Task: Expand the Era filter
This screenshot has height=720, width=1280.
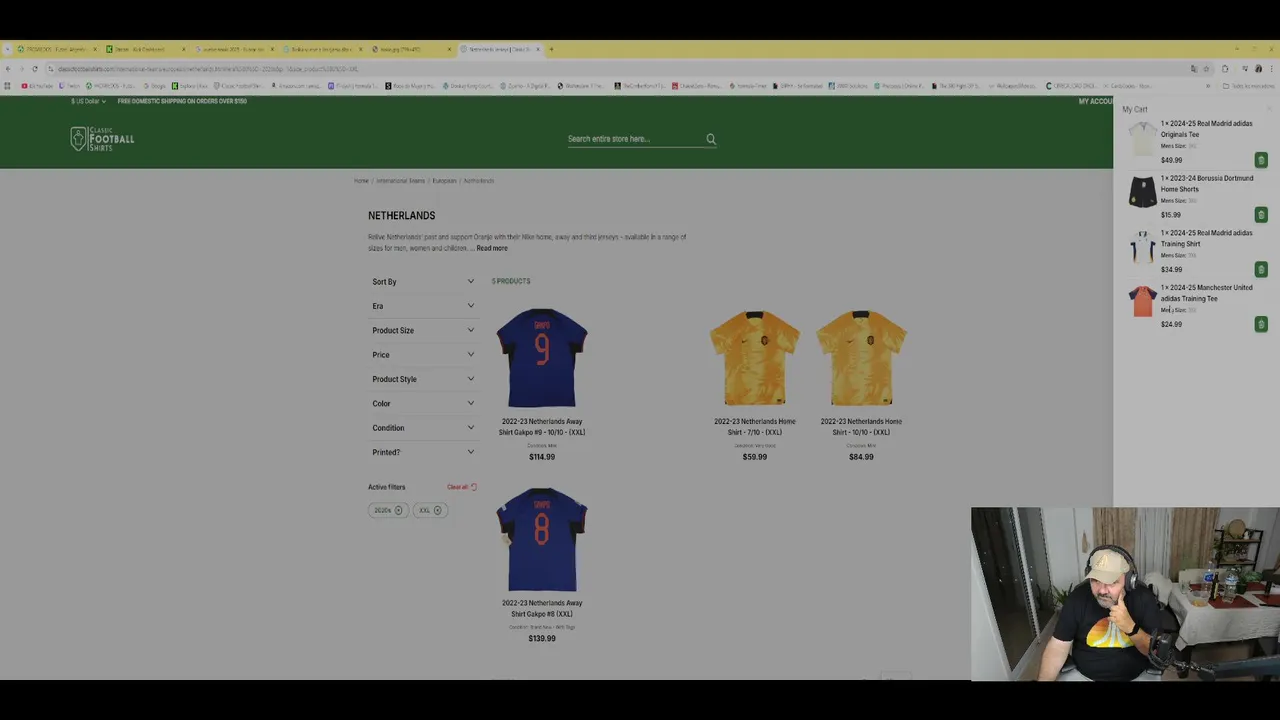Action: click(423, 306)
